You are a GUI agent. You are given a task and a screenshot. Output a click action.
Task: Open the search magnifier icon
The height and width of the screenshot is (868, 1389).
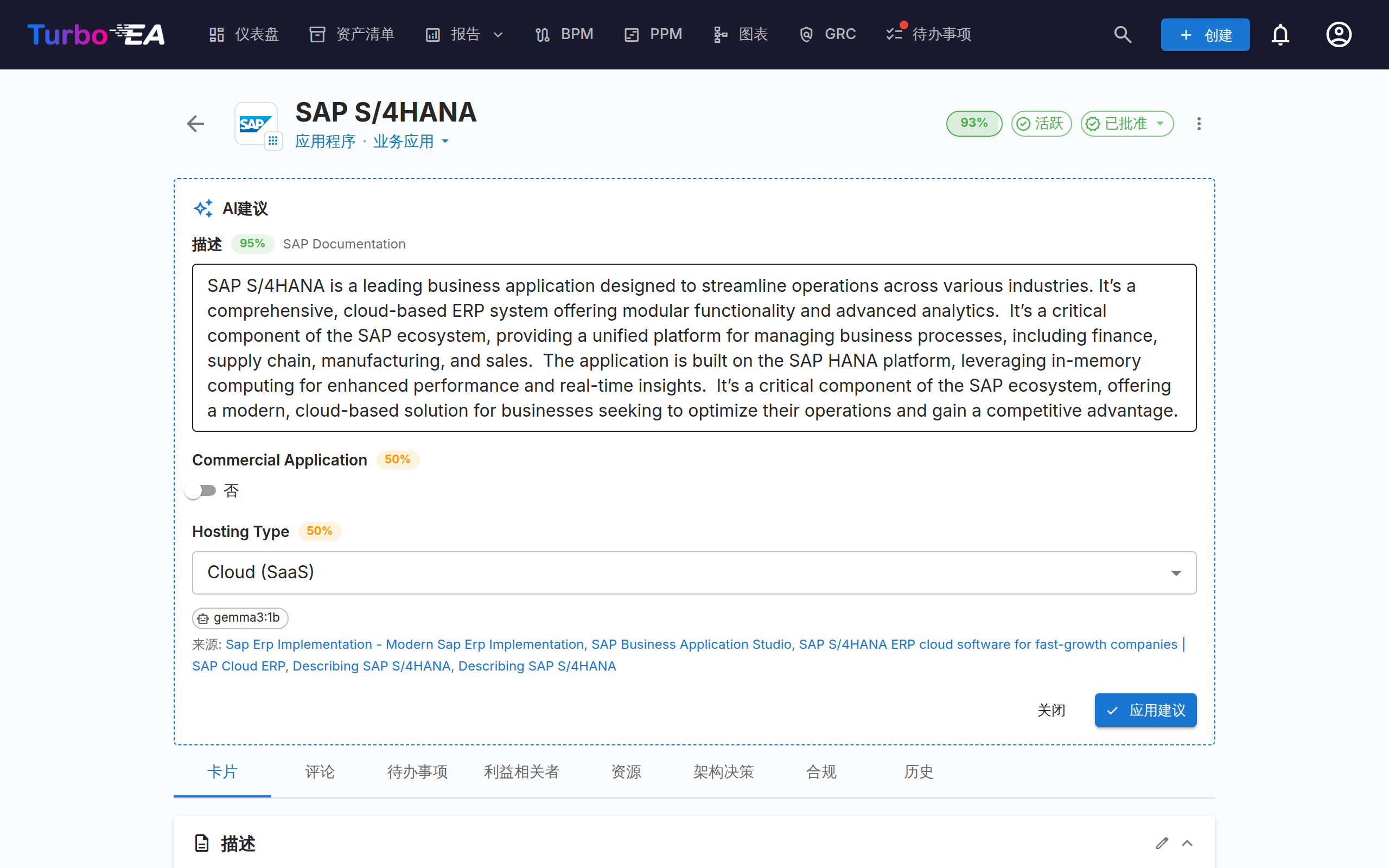(1123, 34)
